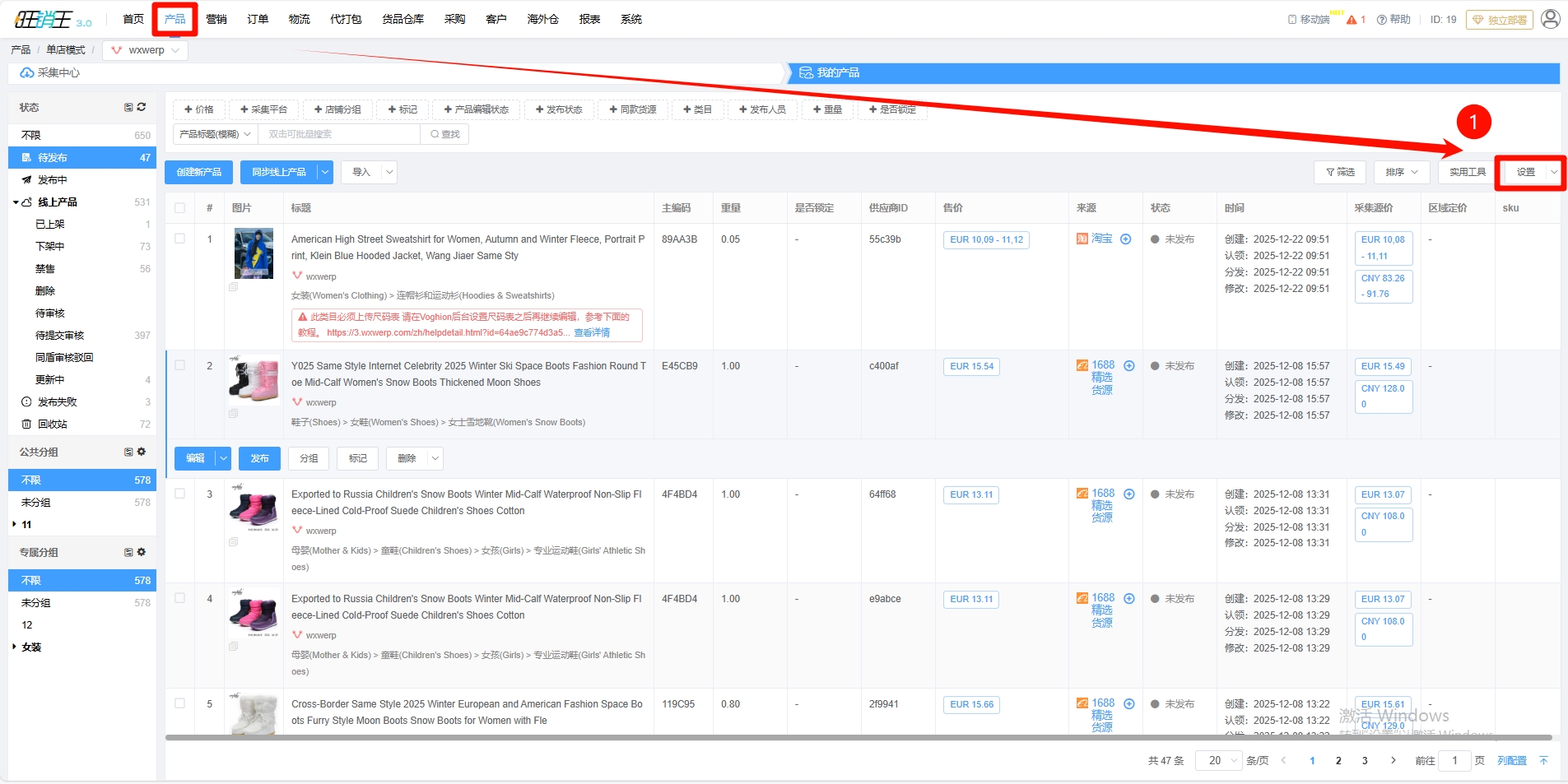
Task: Open the 订单 menu in top navigation
Action: tap(258, 19)
